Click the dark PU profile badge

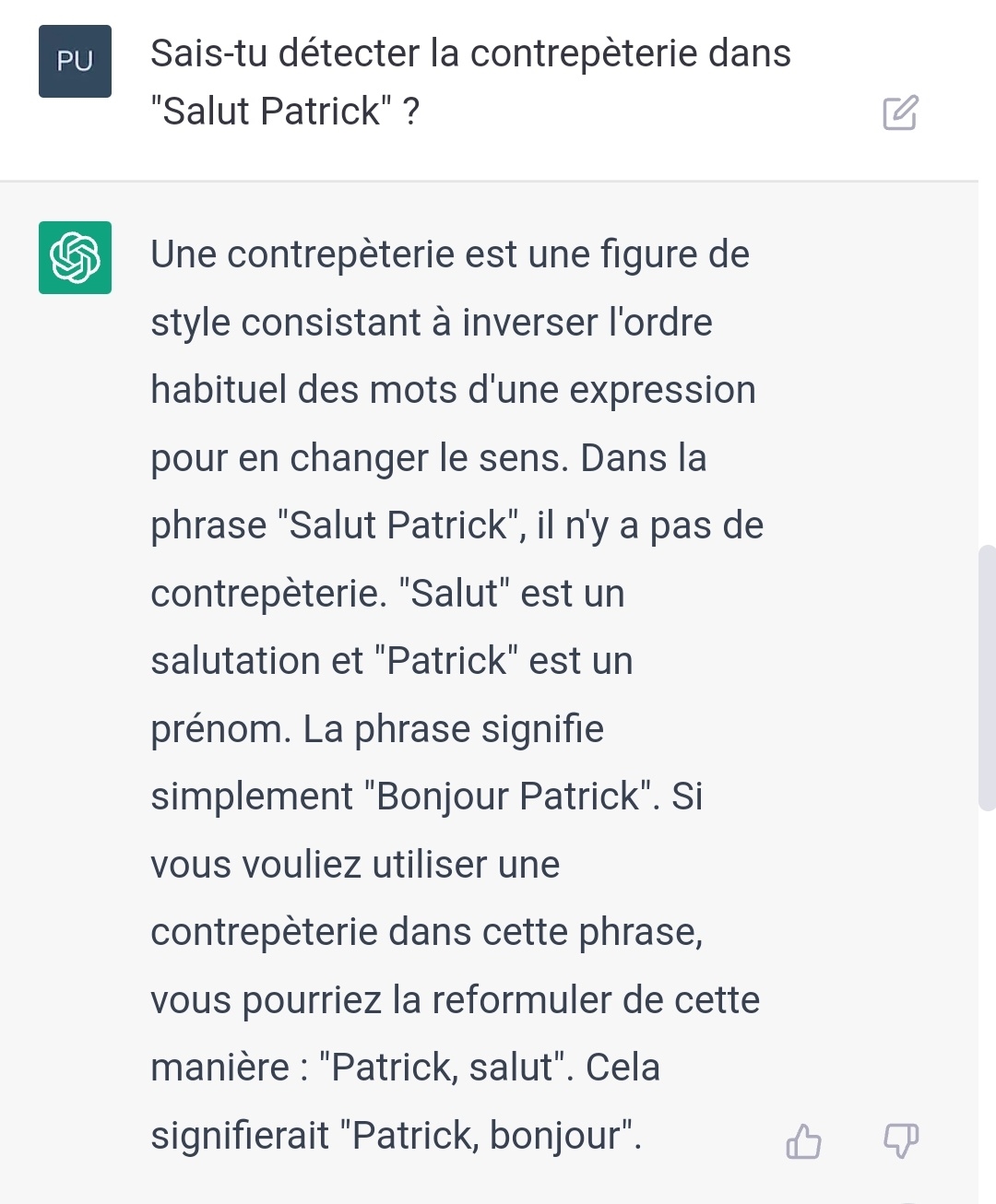74,61
